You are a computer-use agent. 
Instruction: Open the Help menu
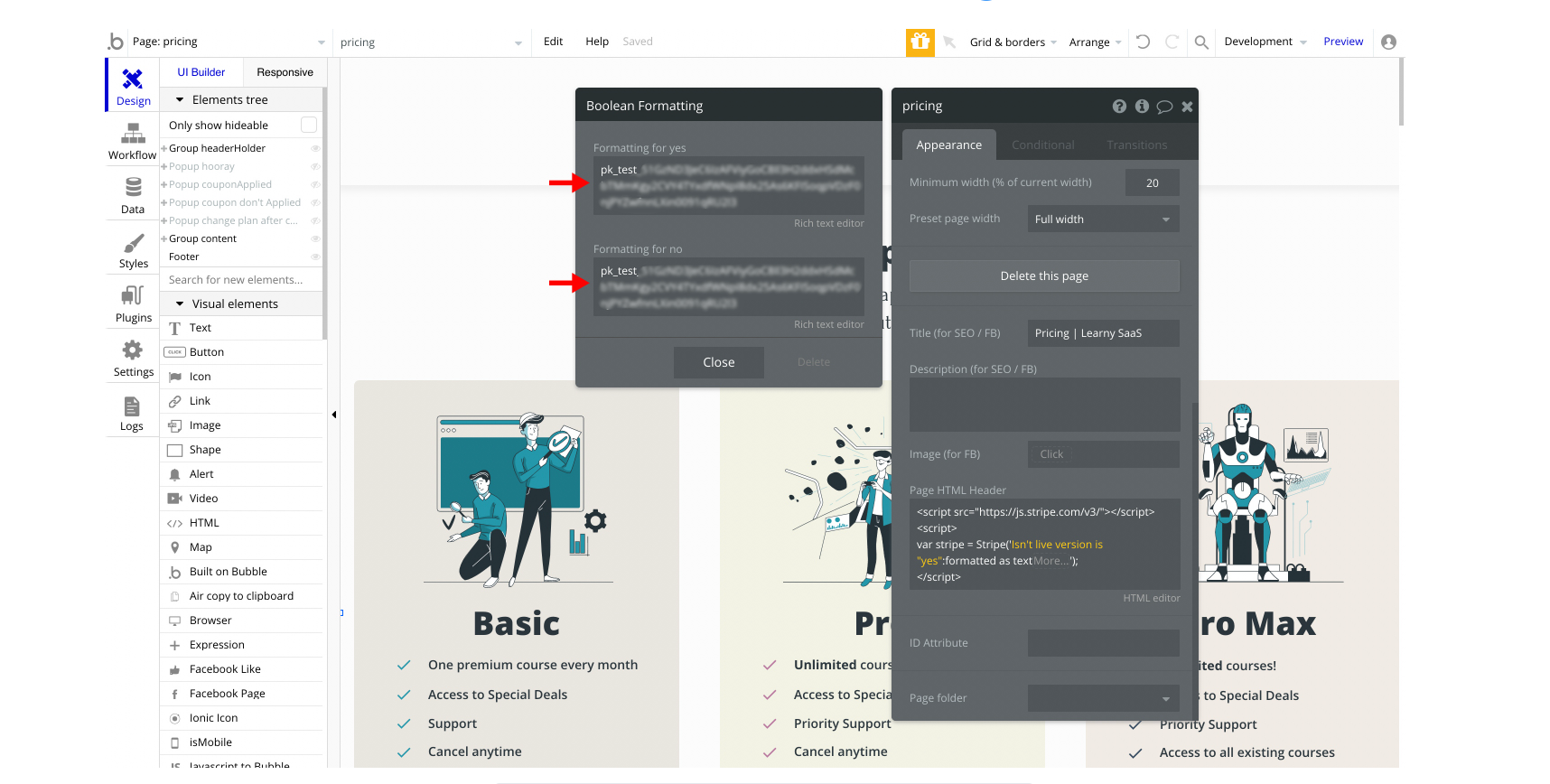[x=597, y=42]
